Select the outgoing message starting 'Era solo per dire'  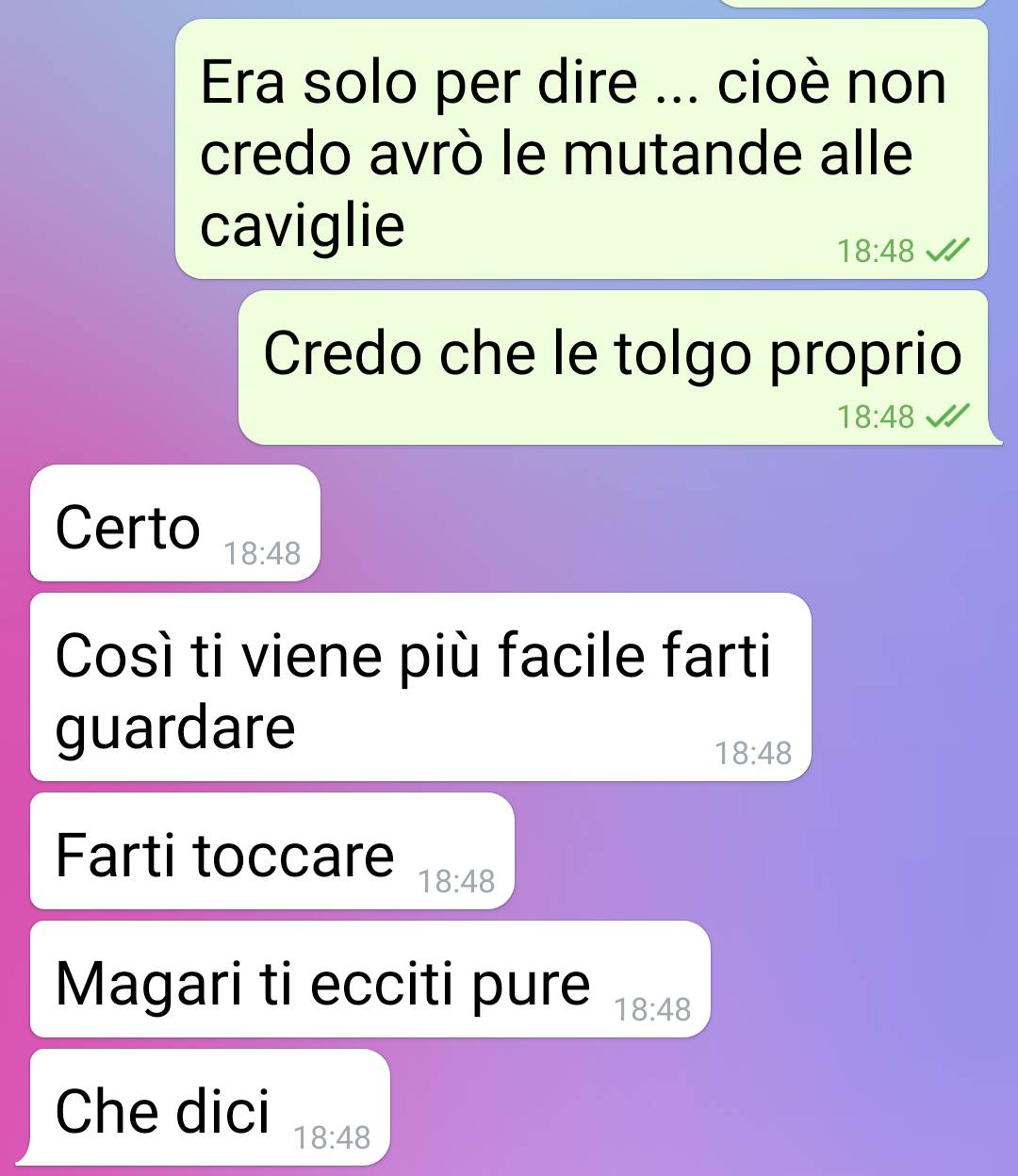(x=582, y=149)
